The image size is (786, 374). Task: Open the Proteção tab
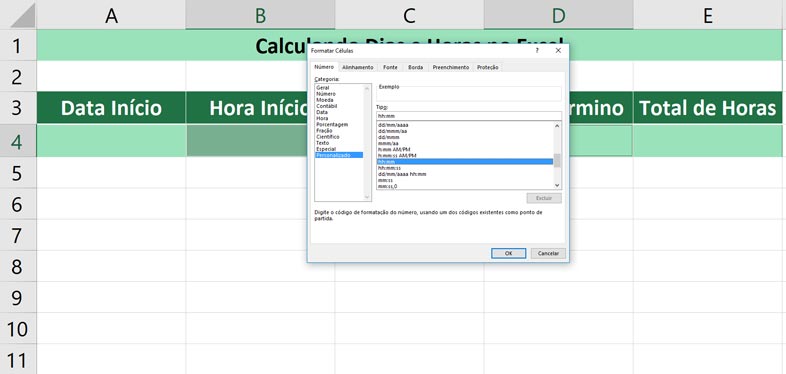click(x=488, y=67)
